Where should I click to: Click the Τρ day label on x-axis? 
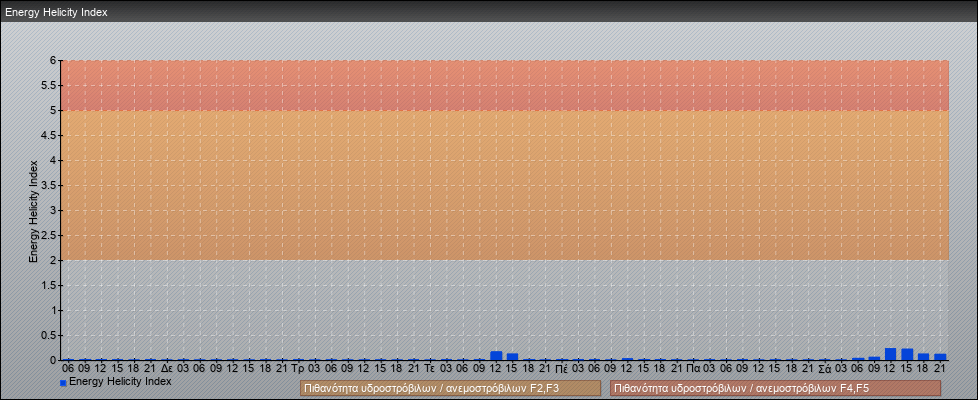click(298, 369)
